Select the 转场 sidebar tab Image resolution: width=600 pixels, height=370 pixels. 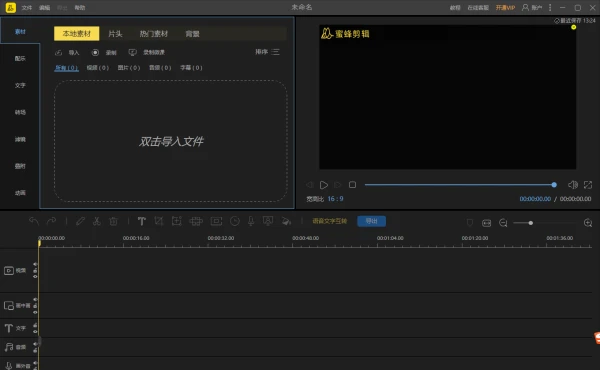20,112
